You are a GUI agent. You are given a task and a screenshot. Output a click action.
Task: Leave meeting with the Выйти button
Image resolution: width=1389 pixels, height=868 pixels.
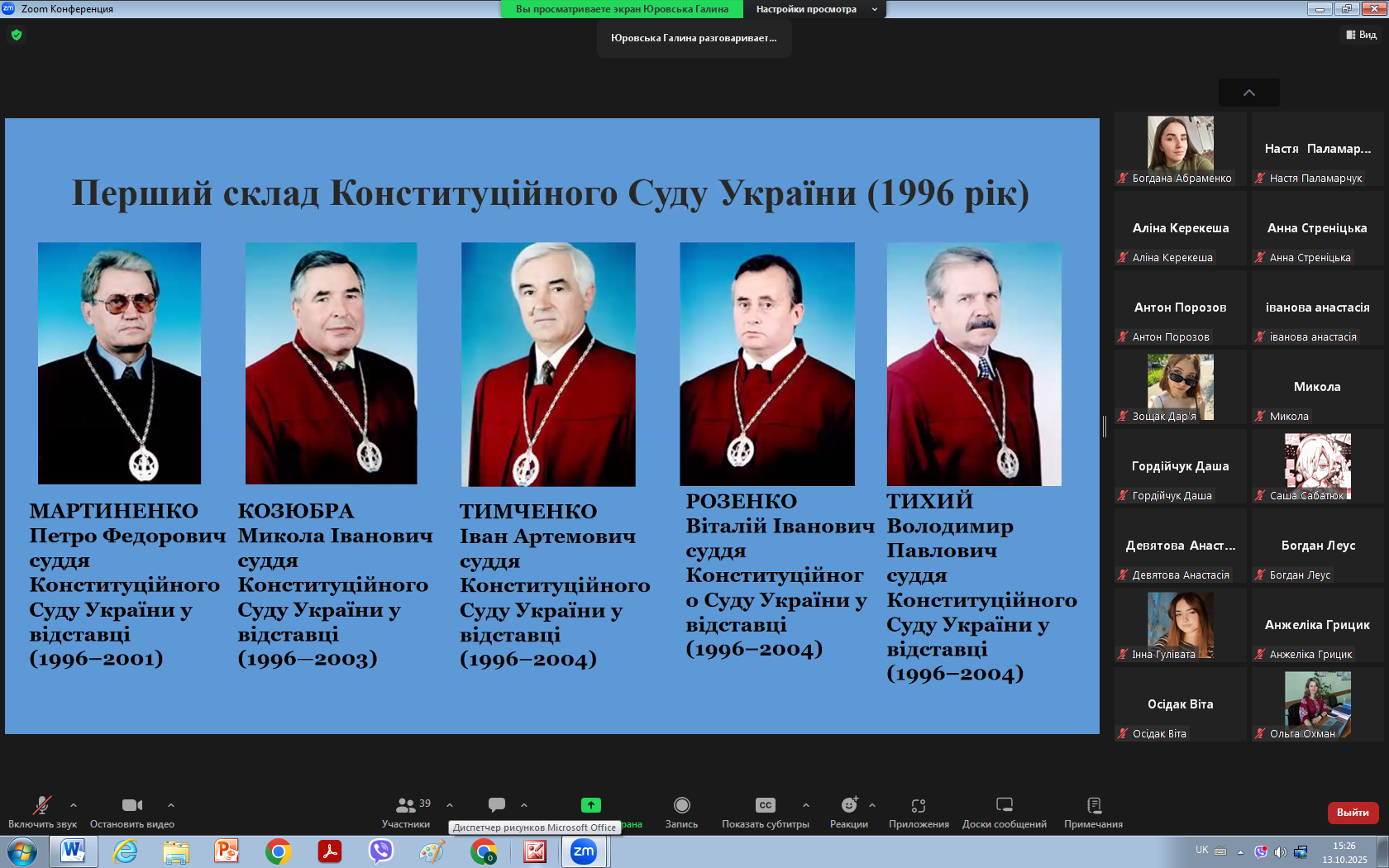(1353, 813)
